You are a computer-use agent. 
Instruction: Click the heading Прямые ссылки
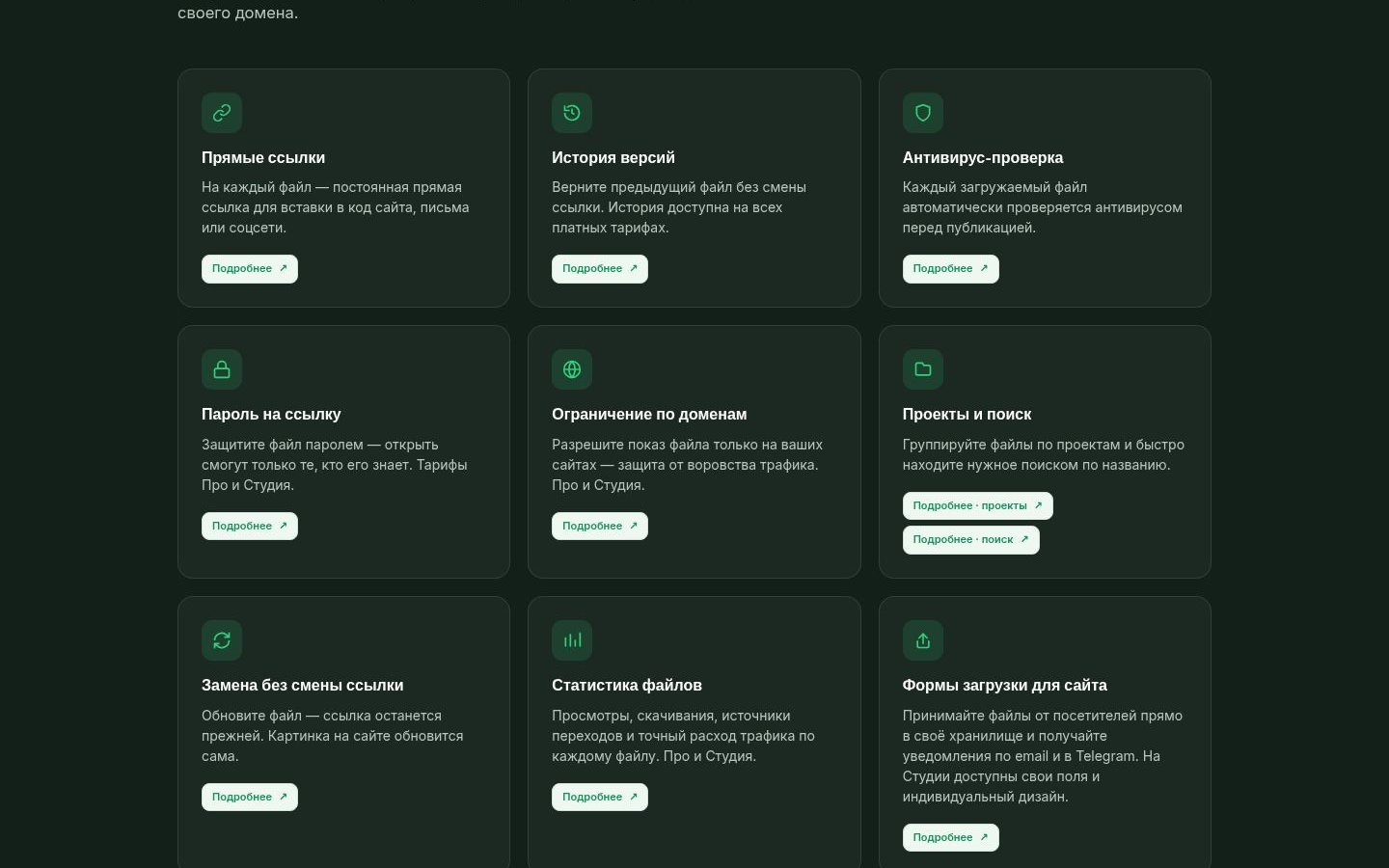tap(263, 157)
